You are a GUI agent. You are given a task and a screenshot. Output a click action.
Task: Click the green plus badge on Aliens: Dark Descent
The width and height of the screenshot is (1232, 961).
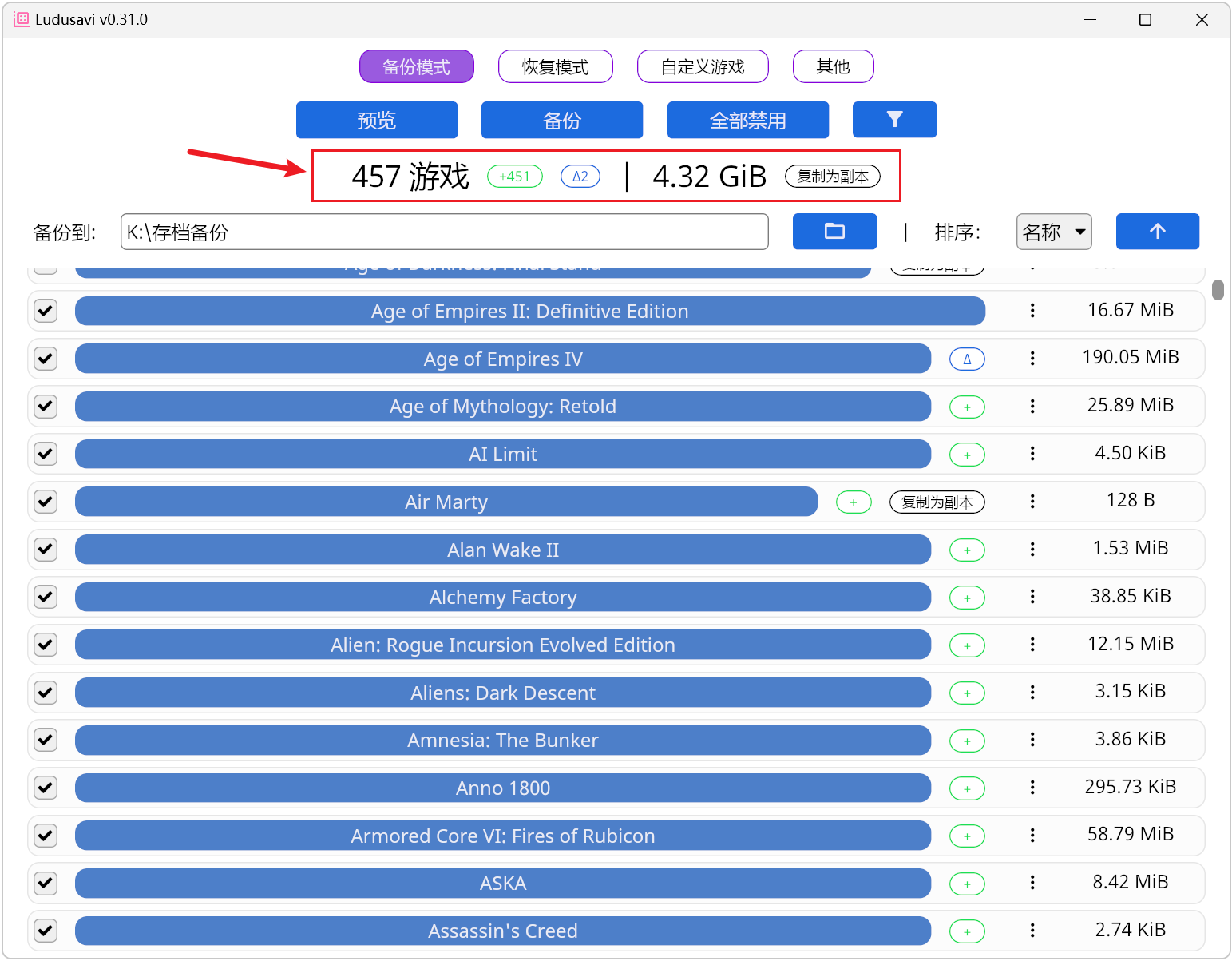click(967, 693)
